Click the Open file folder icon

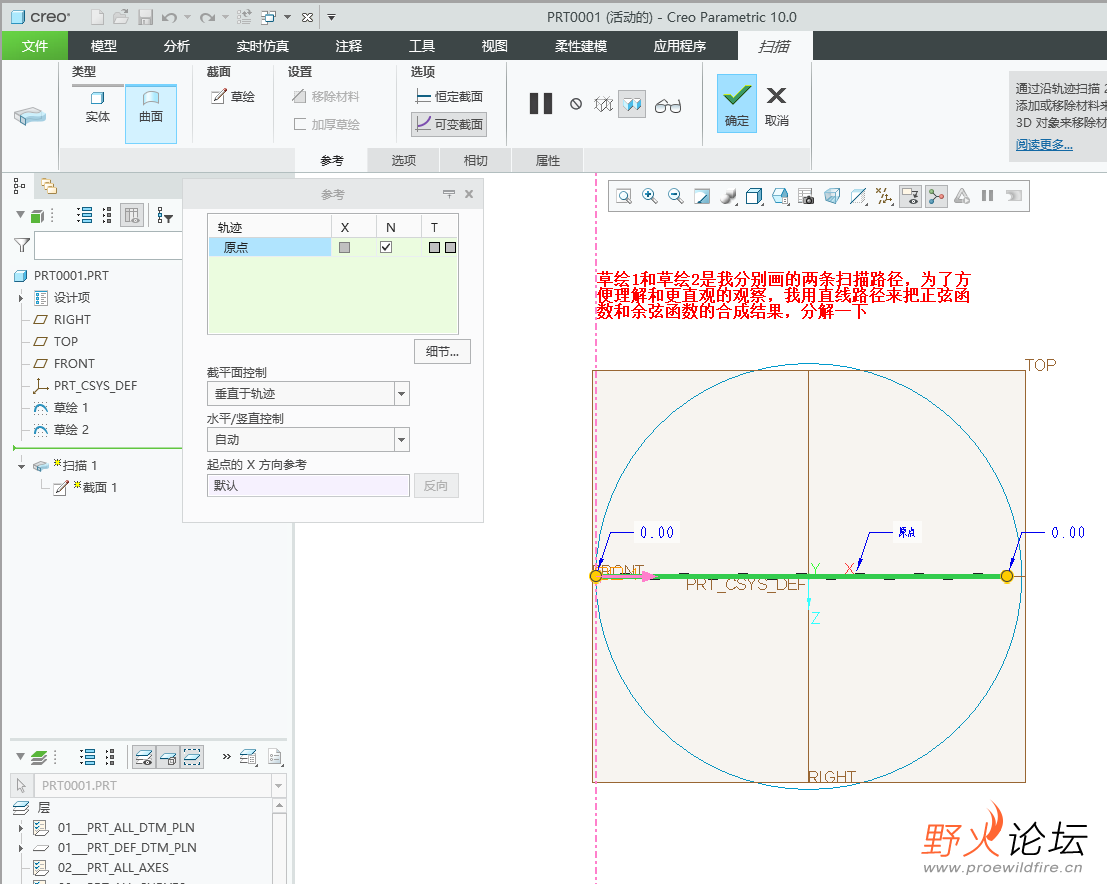pyautogui.click(x=121, y=17)
